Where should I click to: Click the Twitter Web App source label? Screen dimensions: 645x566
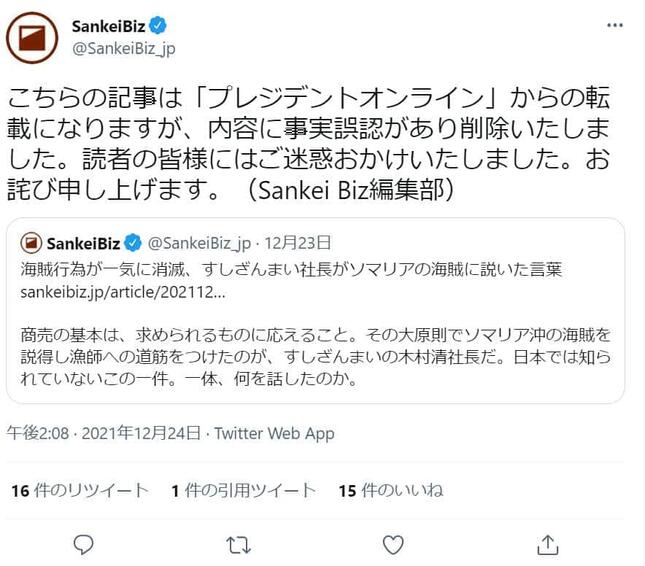click(x=274, y=433)
